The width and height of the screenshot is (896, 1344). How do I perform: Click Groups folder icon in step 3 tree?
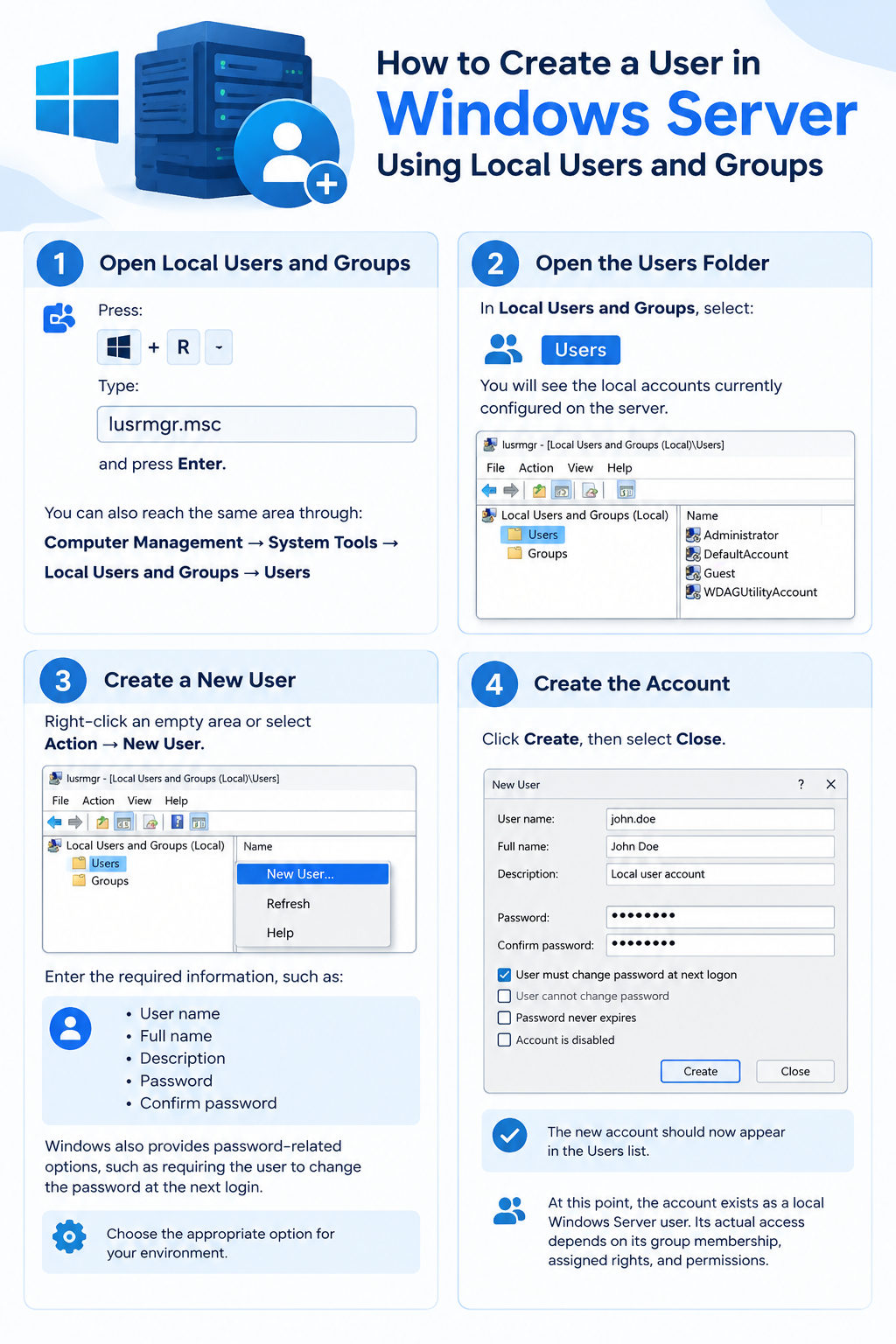coord(80,880)
